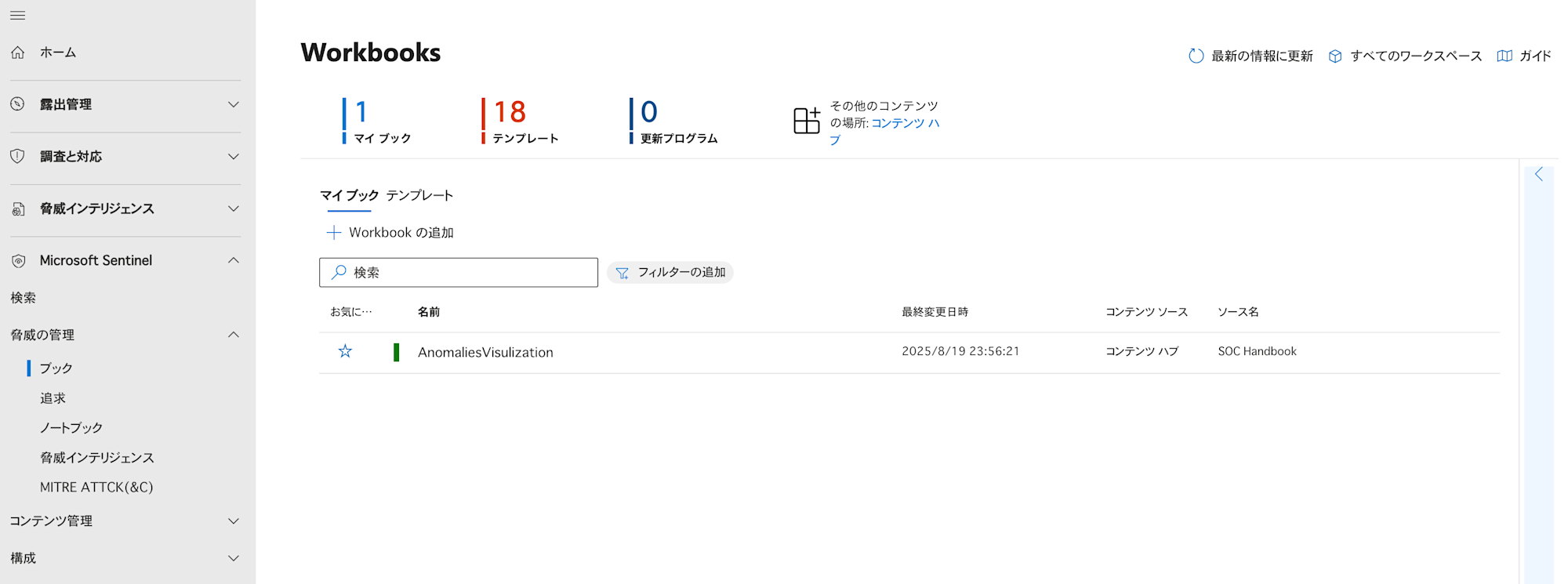Image resolution: width=1568 pixels, height=584 pixels.
Task: Click the 0 更新プログラム counter
Action: click(x=673, y=121)
